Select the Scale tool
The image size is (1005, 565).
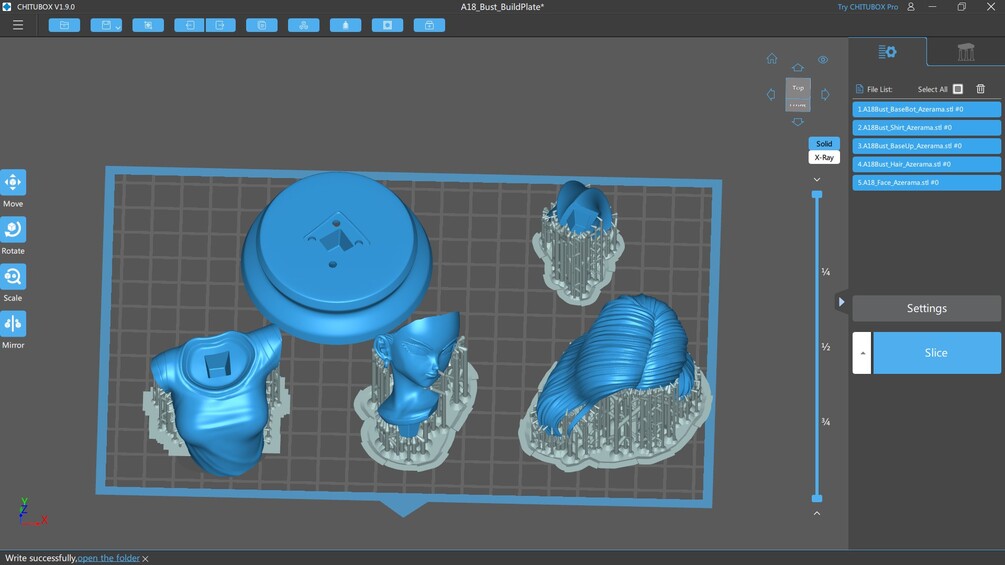click(13, 277)
